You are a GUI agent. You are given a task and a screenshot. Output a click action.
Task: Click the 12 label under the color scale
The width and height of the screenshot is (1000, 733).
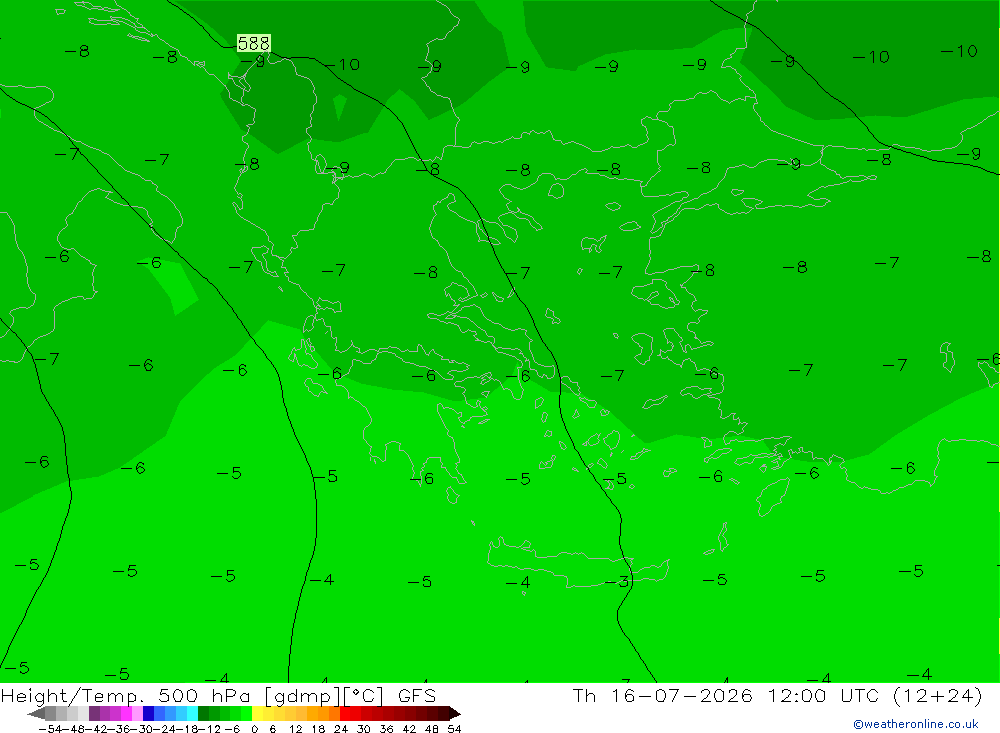coord(295,729)
